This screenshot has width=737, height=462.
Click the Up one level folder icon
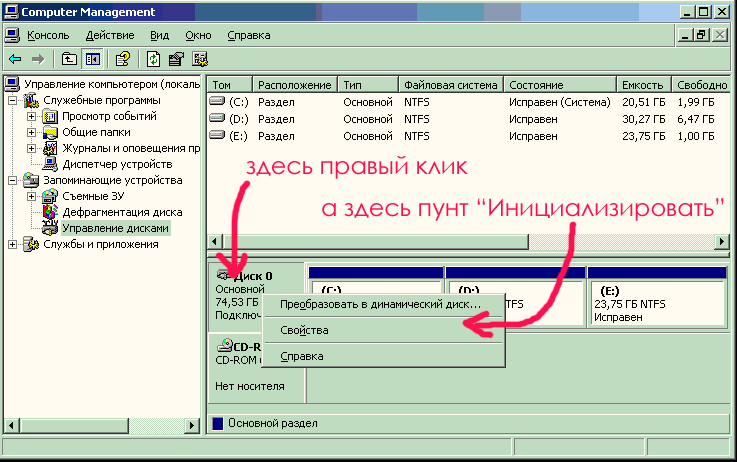point(70,59)
